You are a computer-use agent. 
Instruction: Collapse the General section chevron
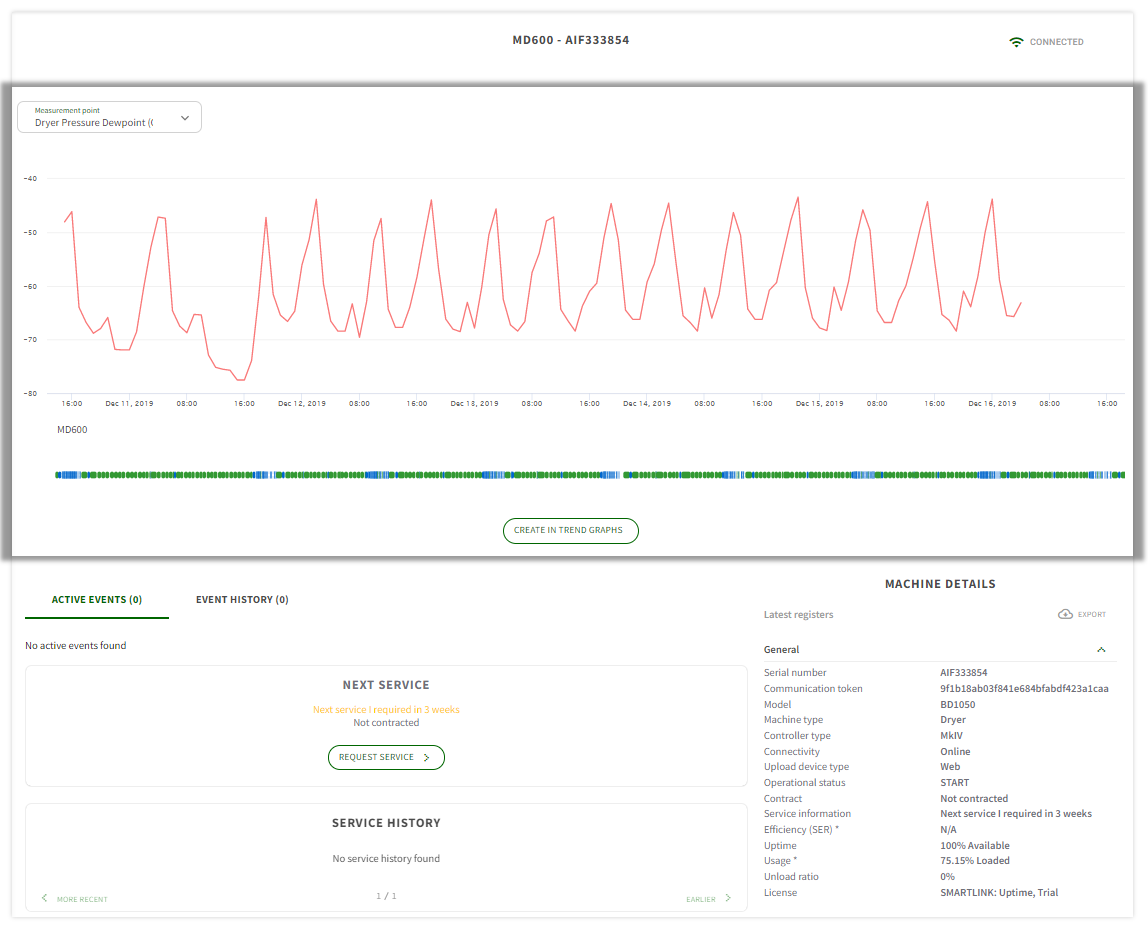(x=1101, y=649)
